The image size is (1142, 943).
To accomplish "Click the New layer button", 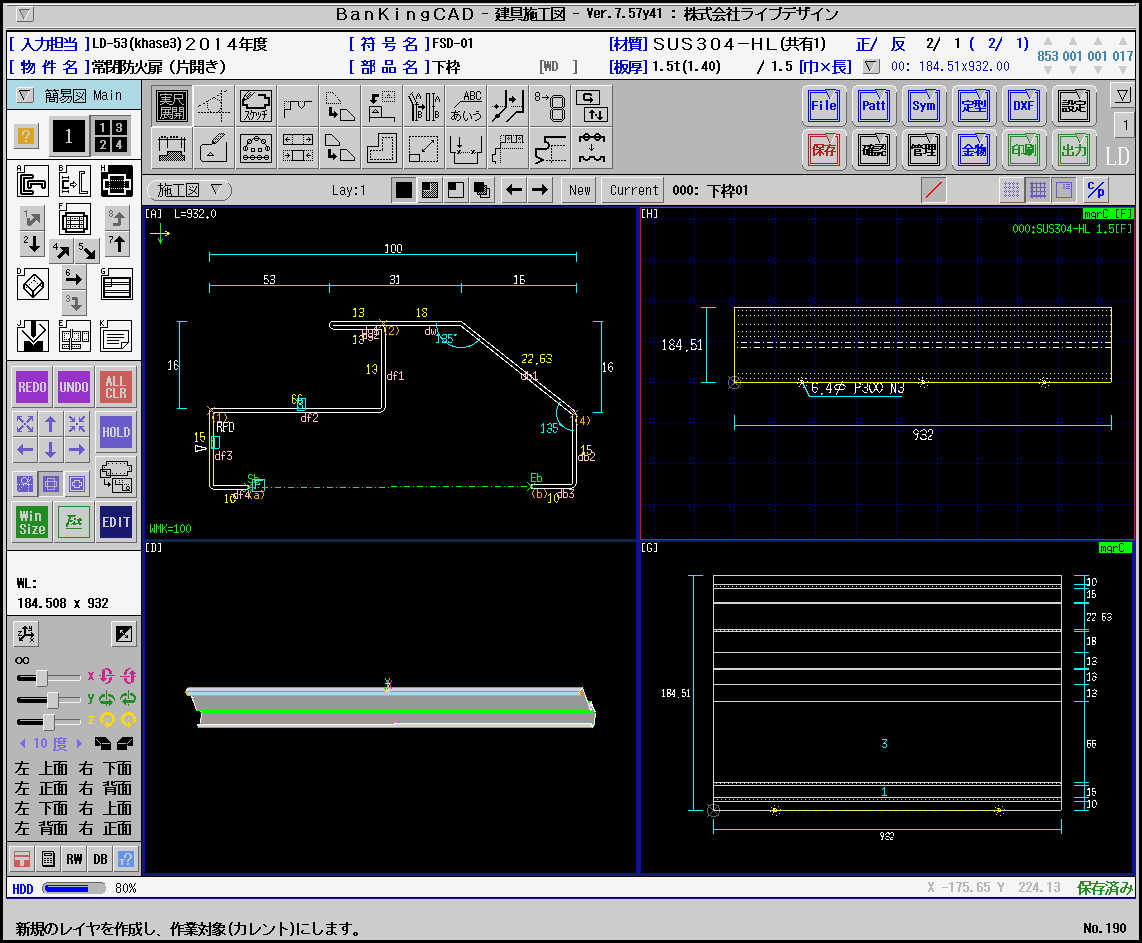I will (x=580, y=190).
